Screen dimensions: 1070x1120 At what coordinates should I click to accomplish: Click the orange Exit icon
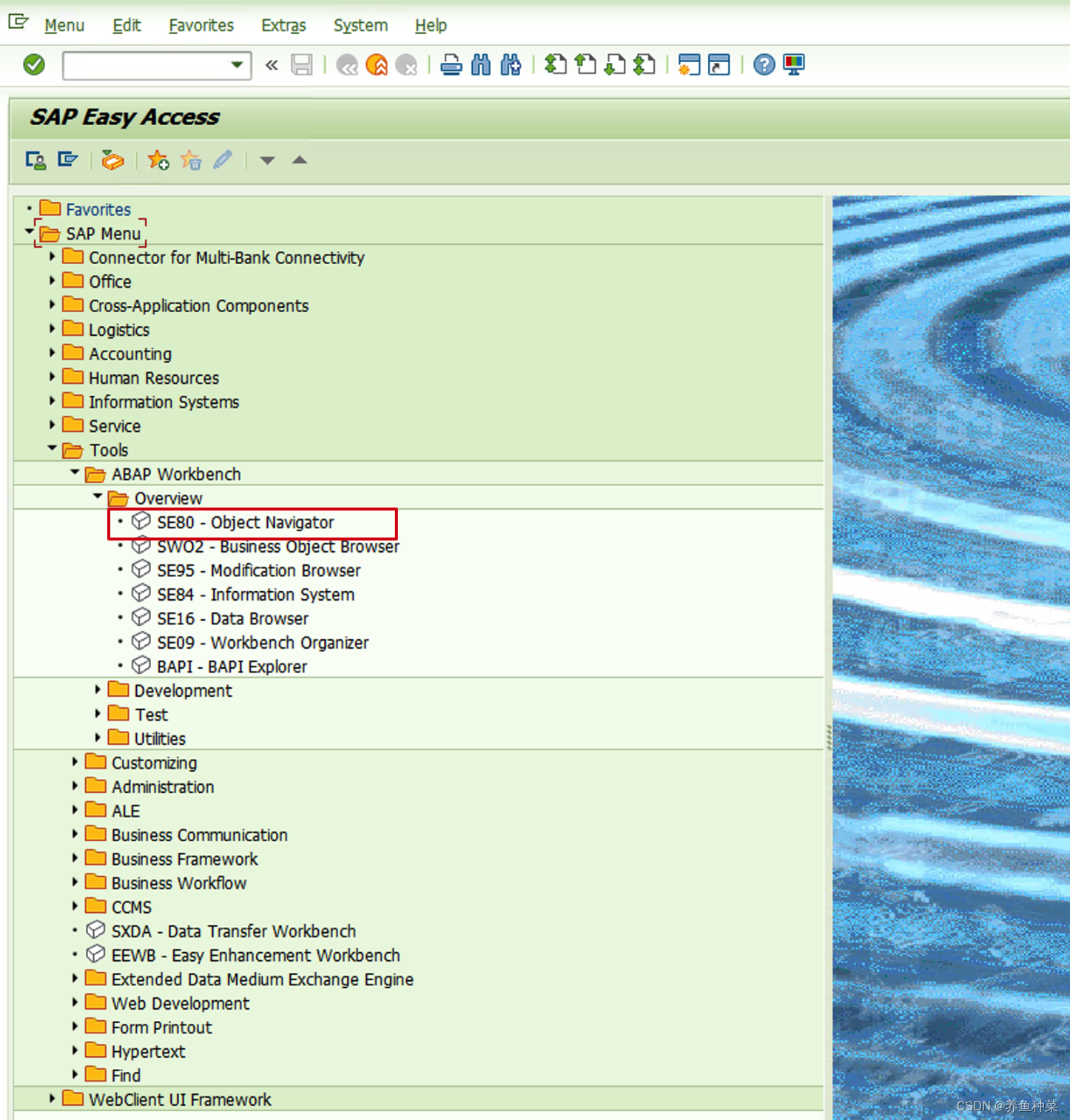click(377, 65)
